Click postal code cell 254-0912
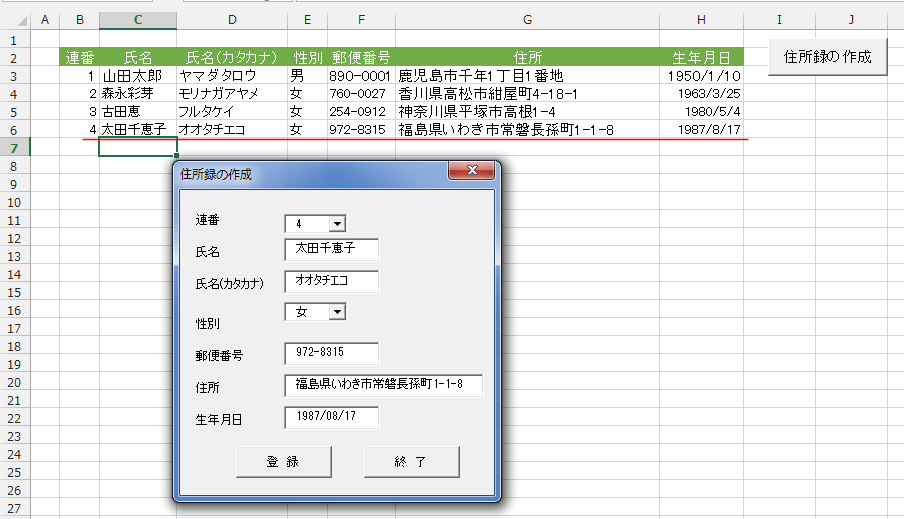Image resolution: width=904 pixels, height=519 pixels. 361,111
